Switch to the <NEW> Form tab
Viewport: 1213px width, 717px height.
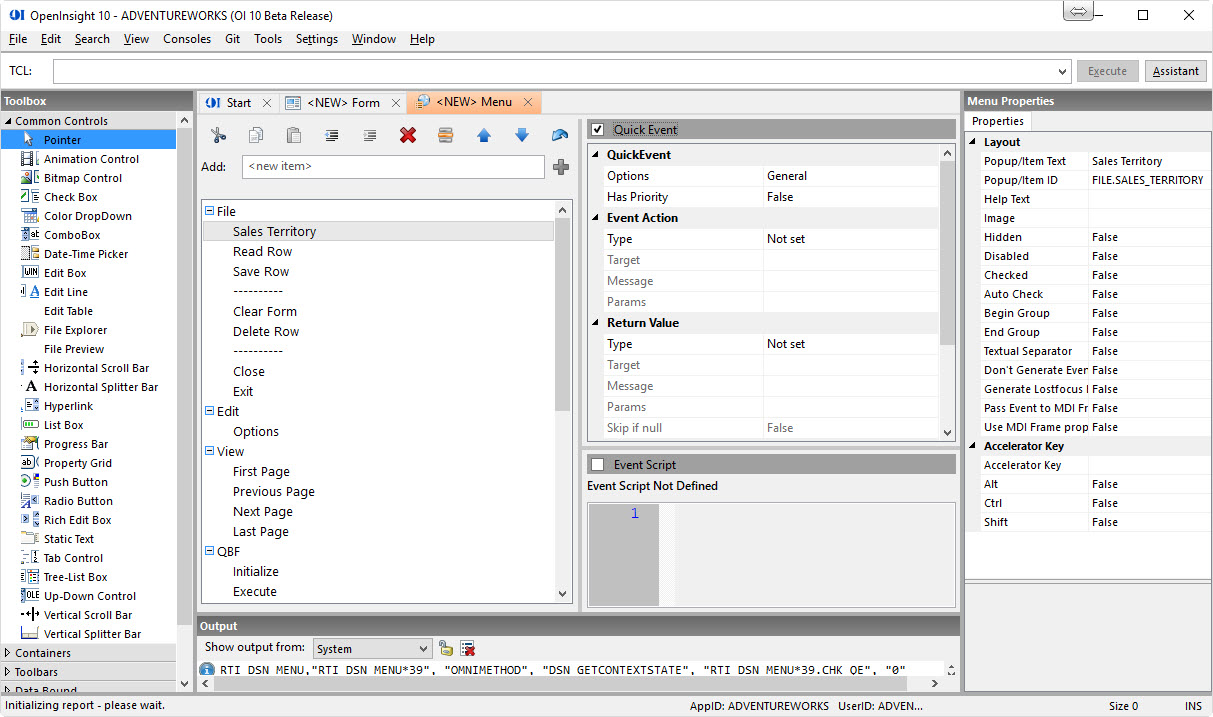pyautogui.click(x=343, y=102)
